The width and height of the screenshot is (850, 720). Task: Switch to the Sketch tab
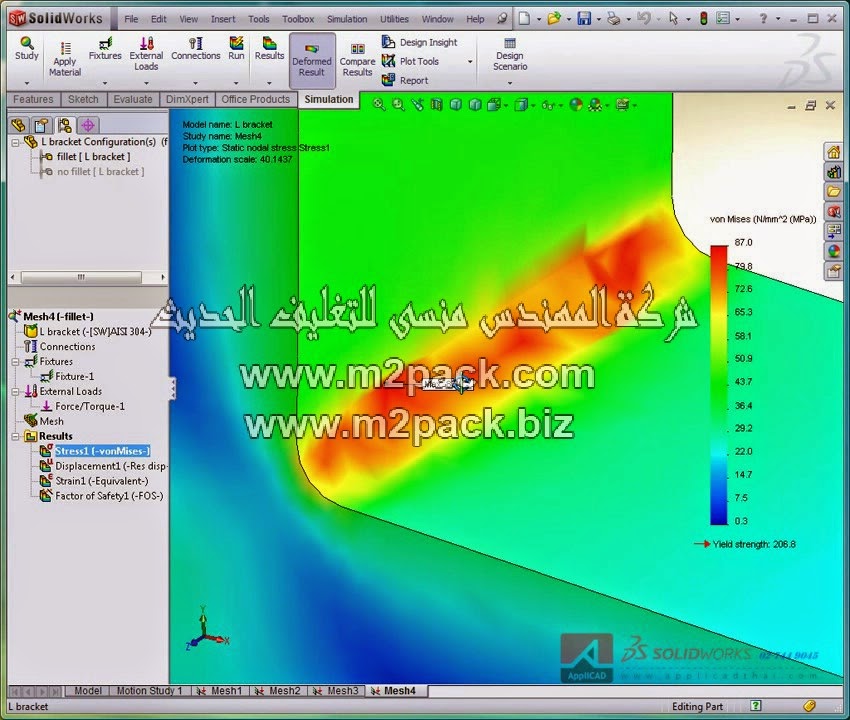click(83, 99)
